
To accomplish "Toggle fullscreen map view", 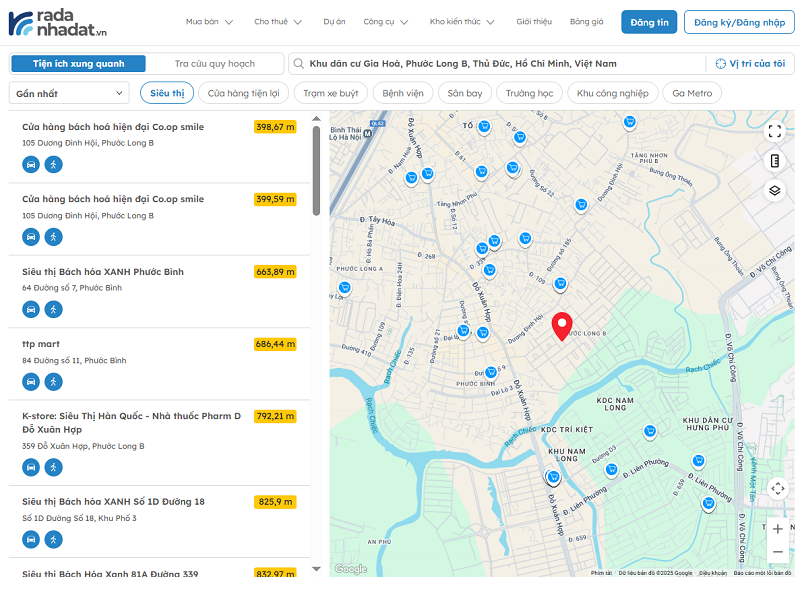I will 774,132.
